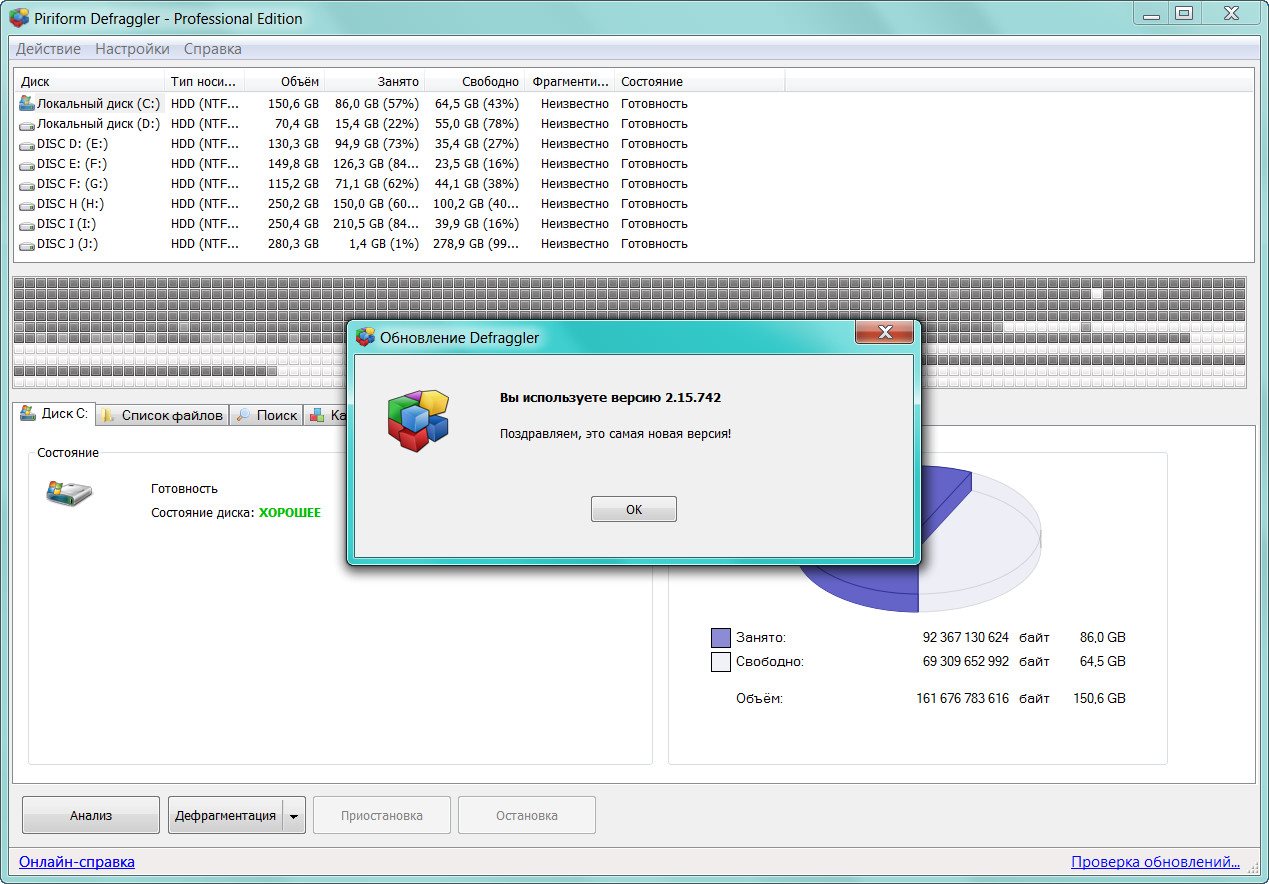Choose the DISC I (I:) drive icon

pos(27,224)
